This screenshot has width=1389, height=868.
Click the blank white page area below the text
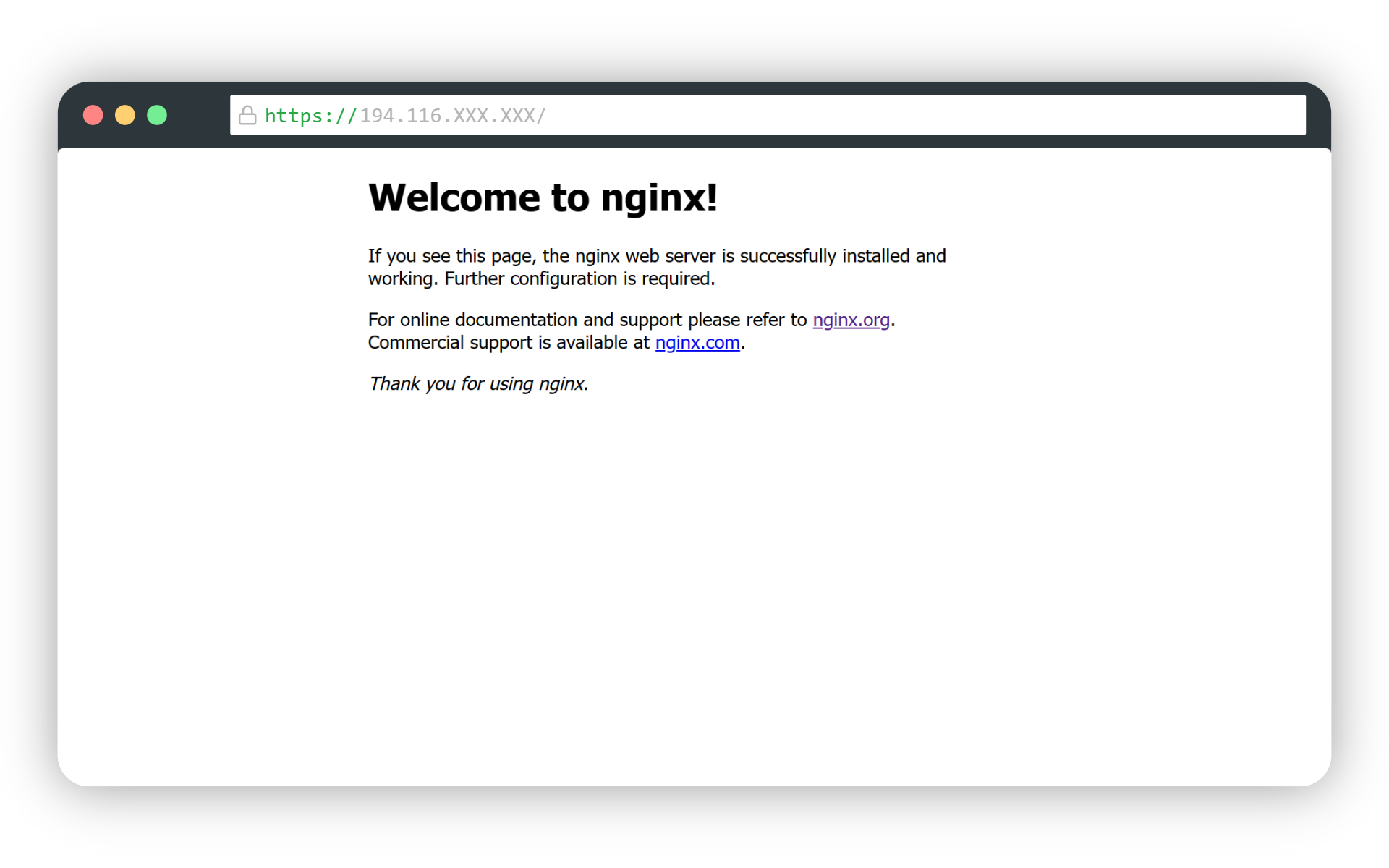[694, 579]
